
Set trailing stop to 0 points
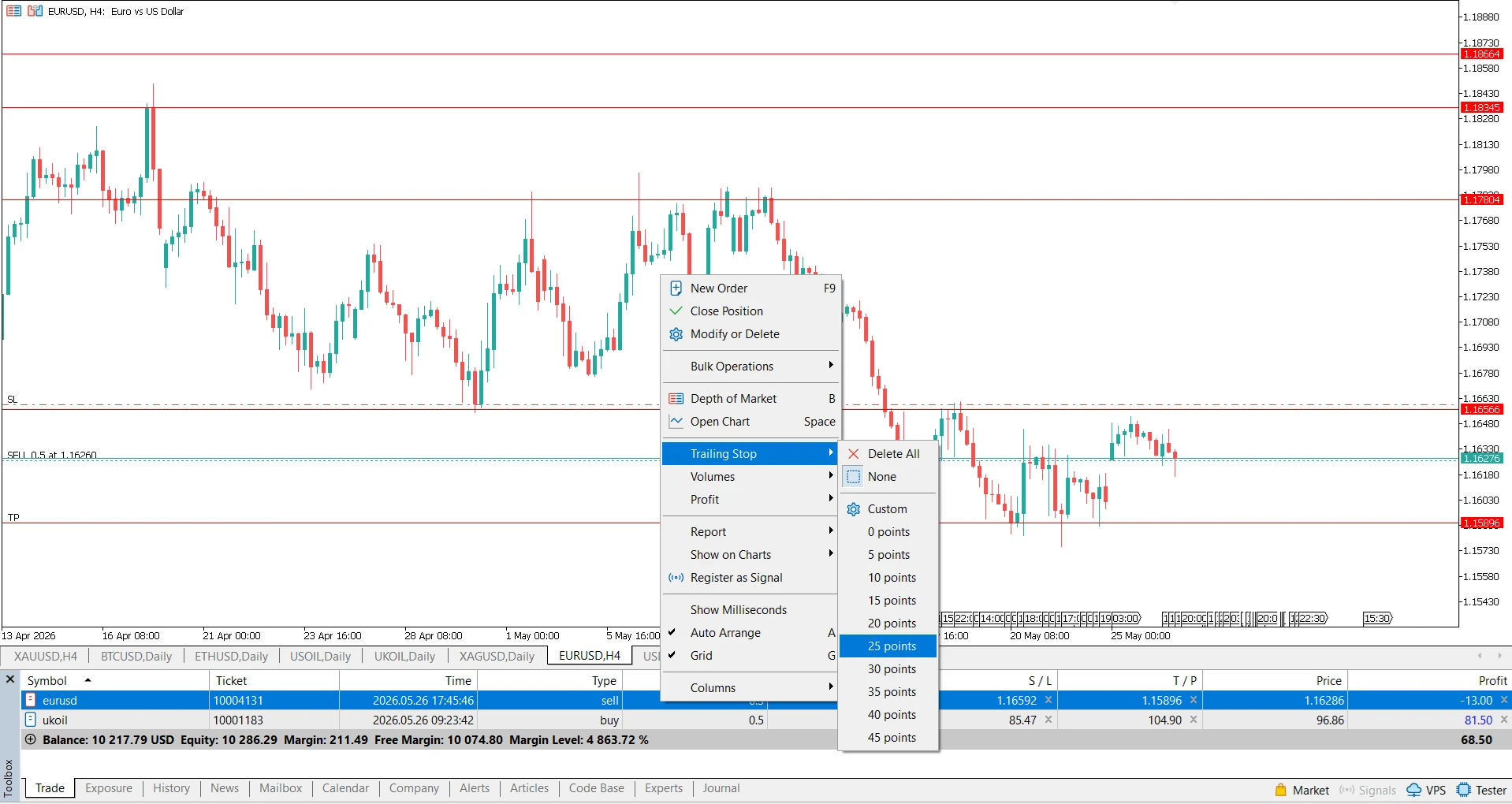click(888, 532)
